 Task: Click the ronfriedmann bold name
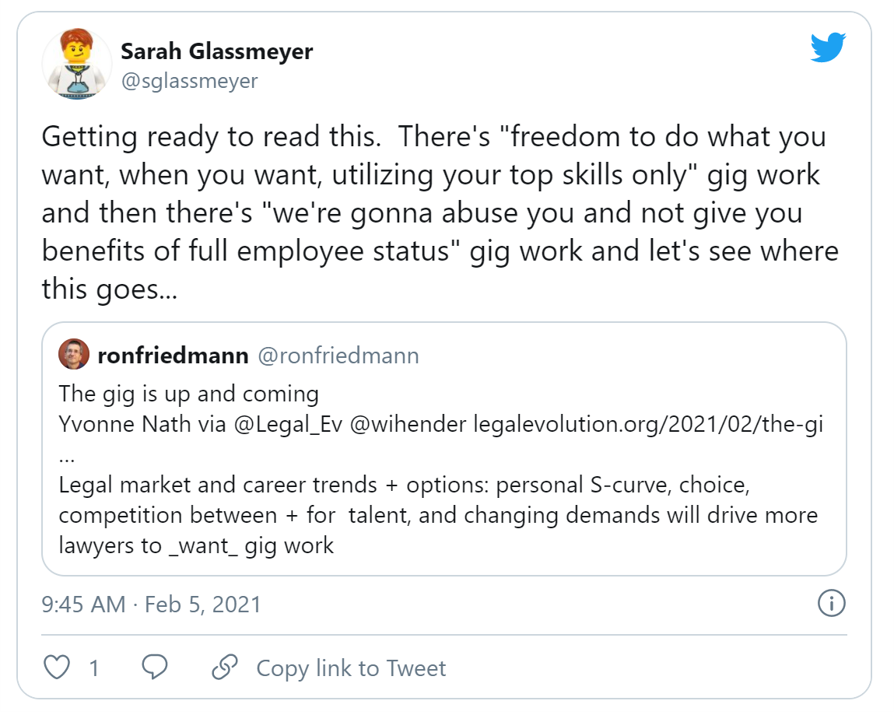click(x=173, y=356)
